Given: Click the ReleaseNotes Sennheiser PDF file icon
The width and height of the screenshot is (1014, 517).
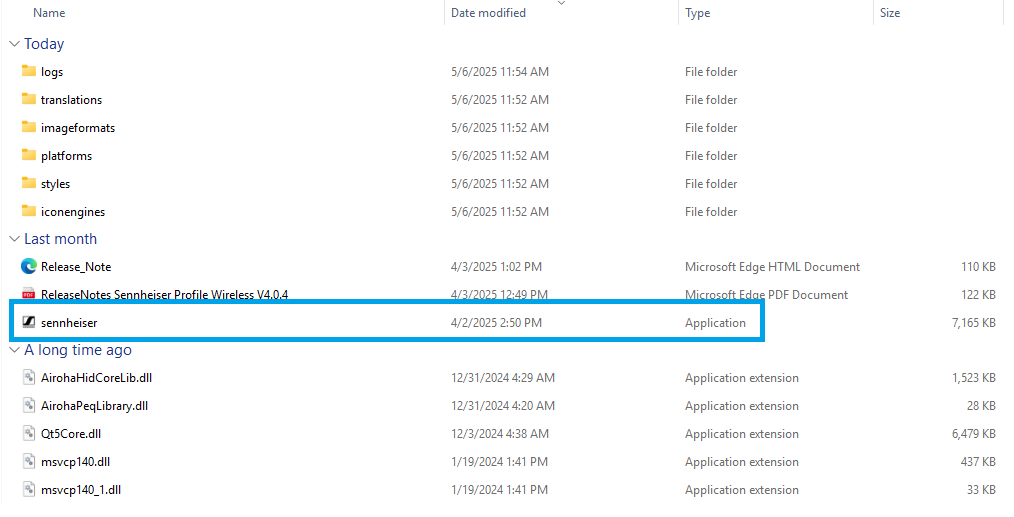Looking at the screenshot, I should click(x=29, y=295).
